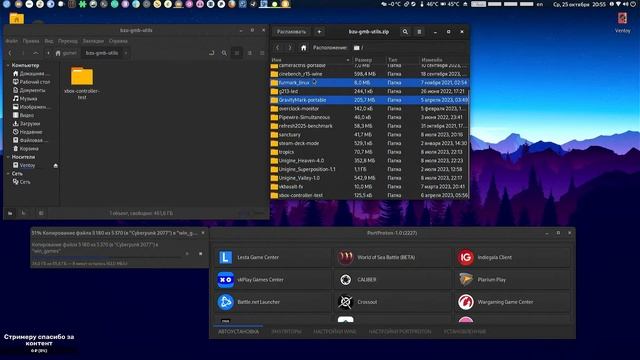Image resolution: width=640 pixels, height=360 pixels.
Task: Open the archive manager hamburger menu
Action: tap(419, 32)
